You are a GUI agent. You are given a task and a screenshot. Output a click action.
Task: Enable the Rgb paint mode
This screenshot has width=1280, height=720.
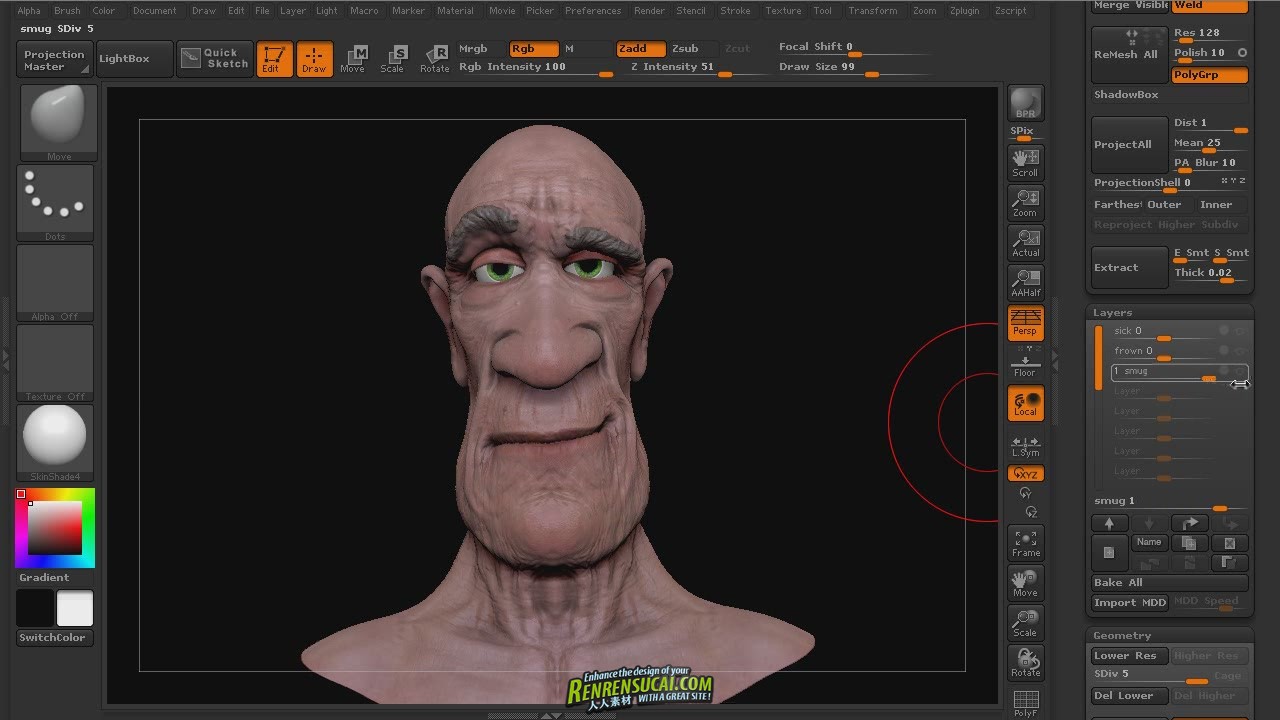click(533, 48)
